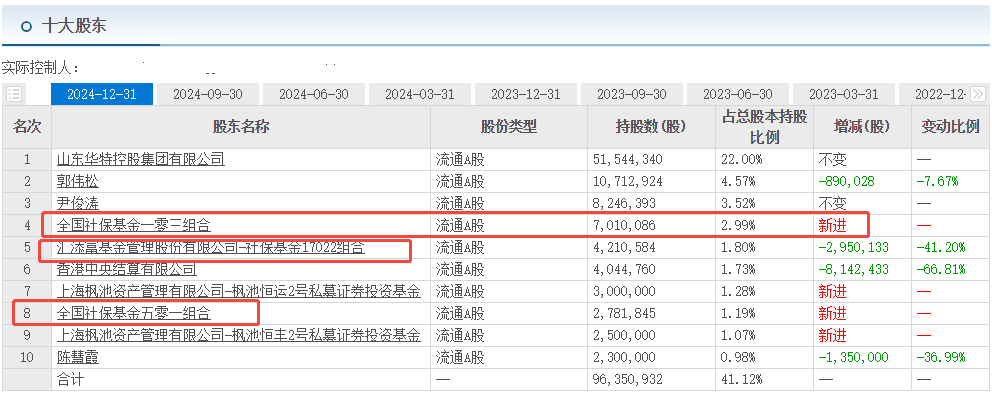This screenshot has width=992, height=400.
Task: Switch to the 2023-12-31 tab
Action: [x=526, y=94]
